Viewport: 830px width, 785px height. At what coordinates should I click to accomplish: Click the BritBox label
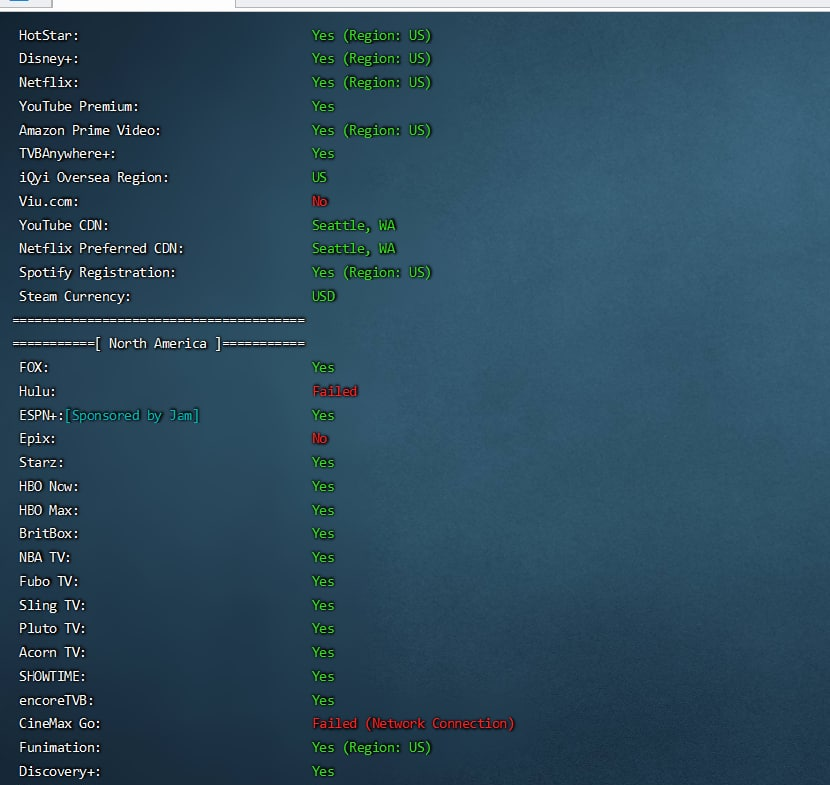[x=49, y=534]
